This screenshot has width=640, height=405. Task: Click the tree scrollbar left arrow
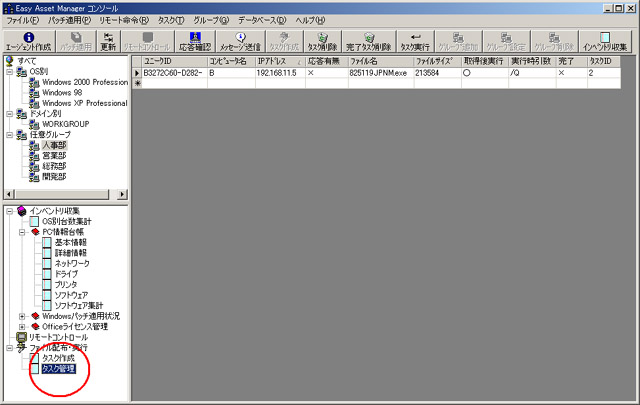(9, 194)
